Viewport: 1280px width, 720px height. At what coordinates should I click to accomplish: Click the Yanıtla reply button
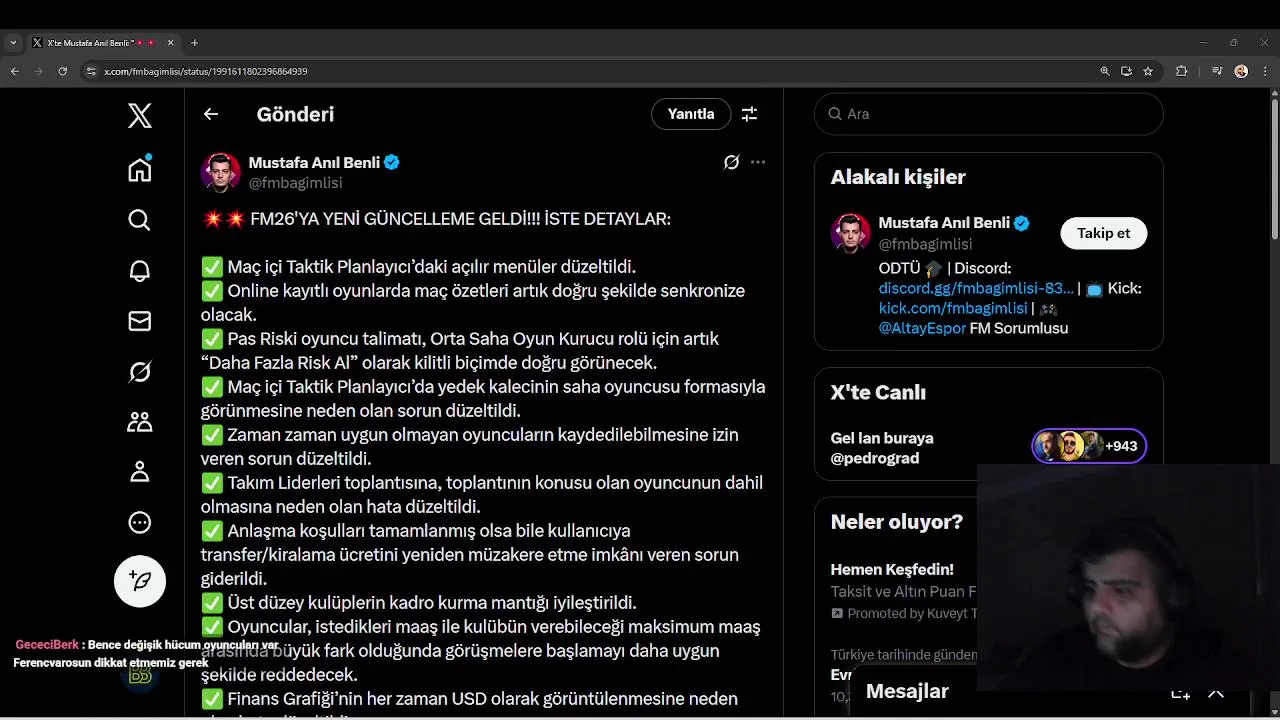point(691,114)
